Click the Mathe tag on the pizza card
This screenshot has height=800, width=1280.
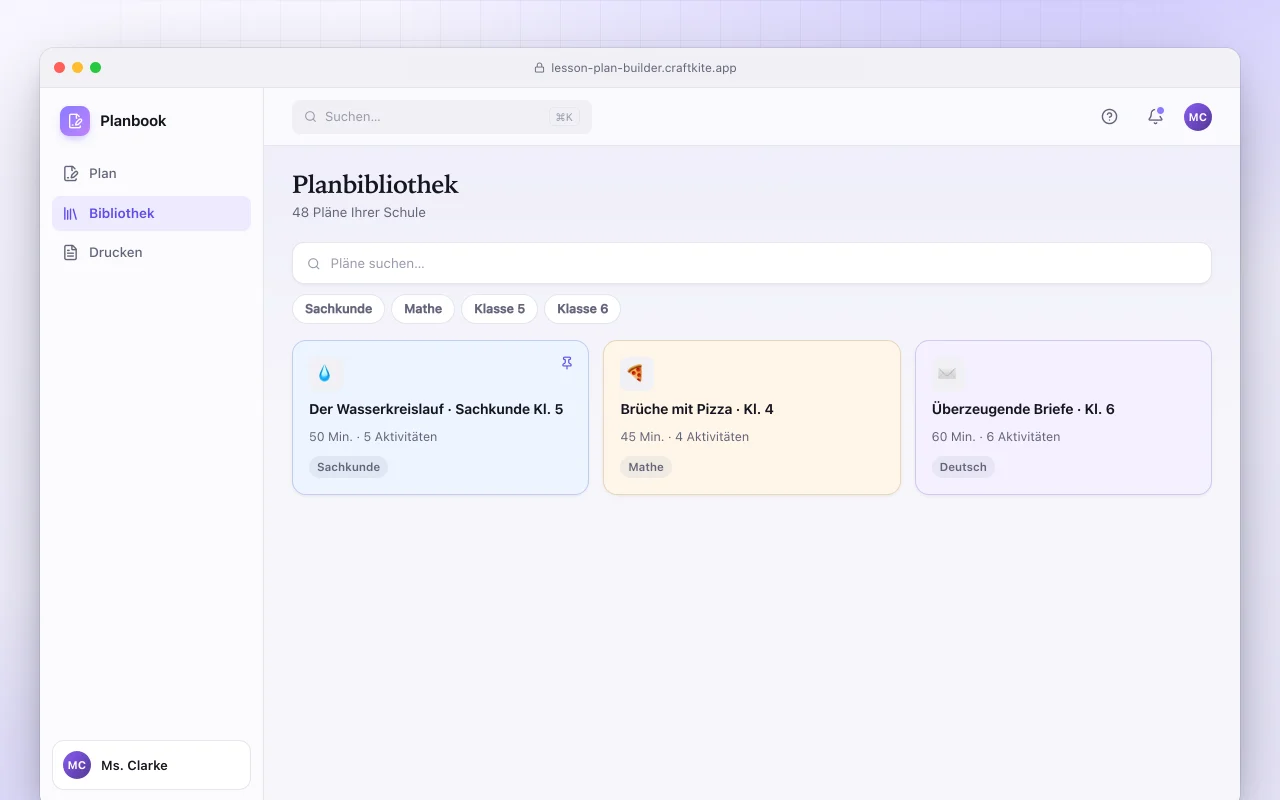(646, 467)
